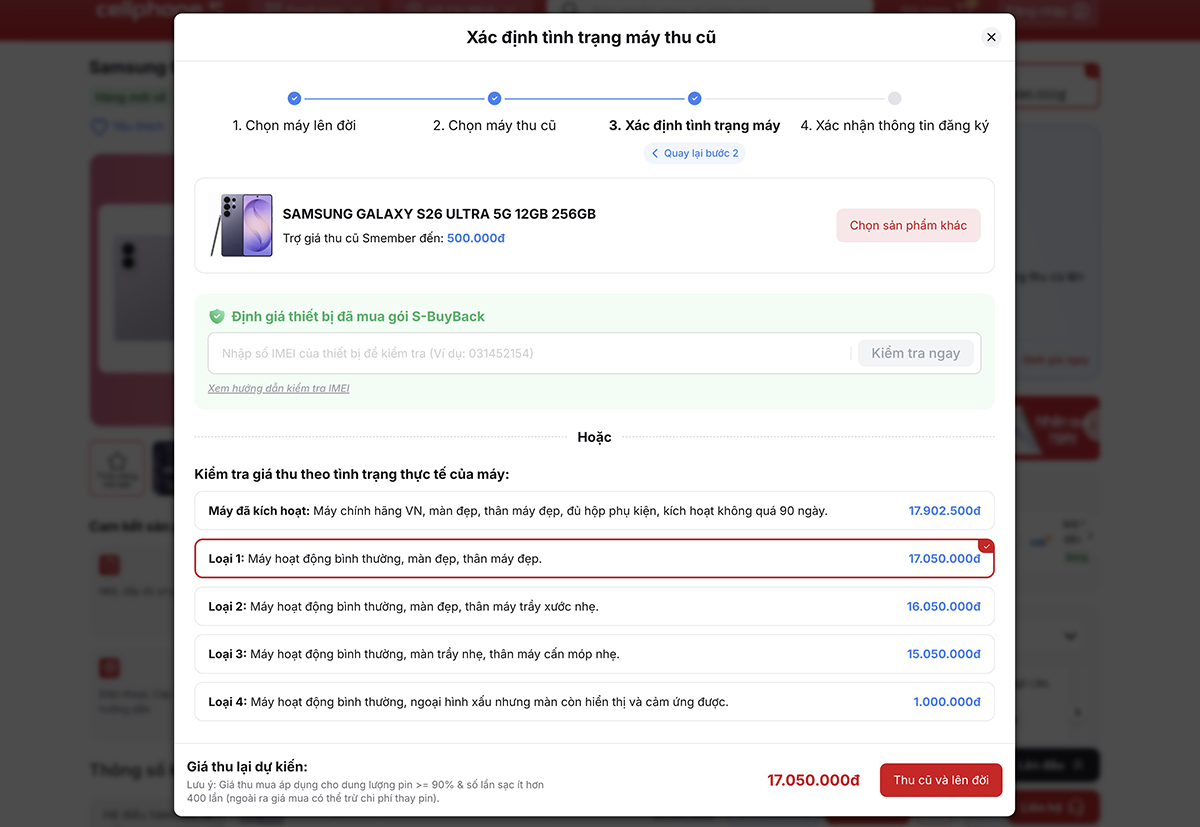Click the red checkmark on Loại 1
1200x827 pixels.
click(x=987, y=546)
